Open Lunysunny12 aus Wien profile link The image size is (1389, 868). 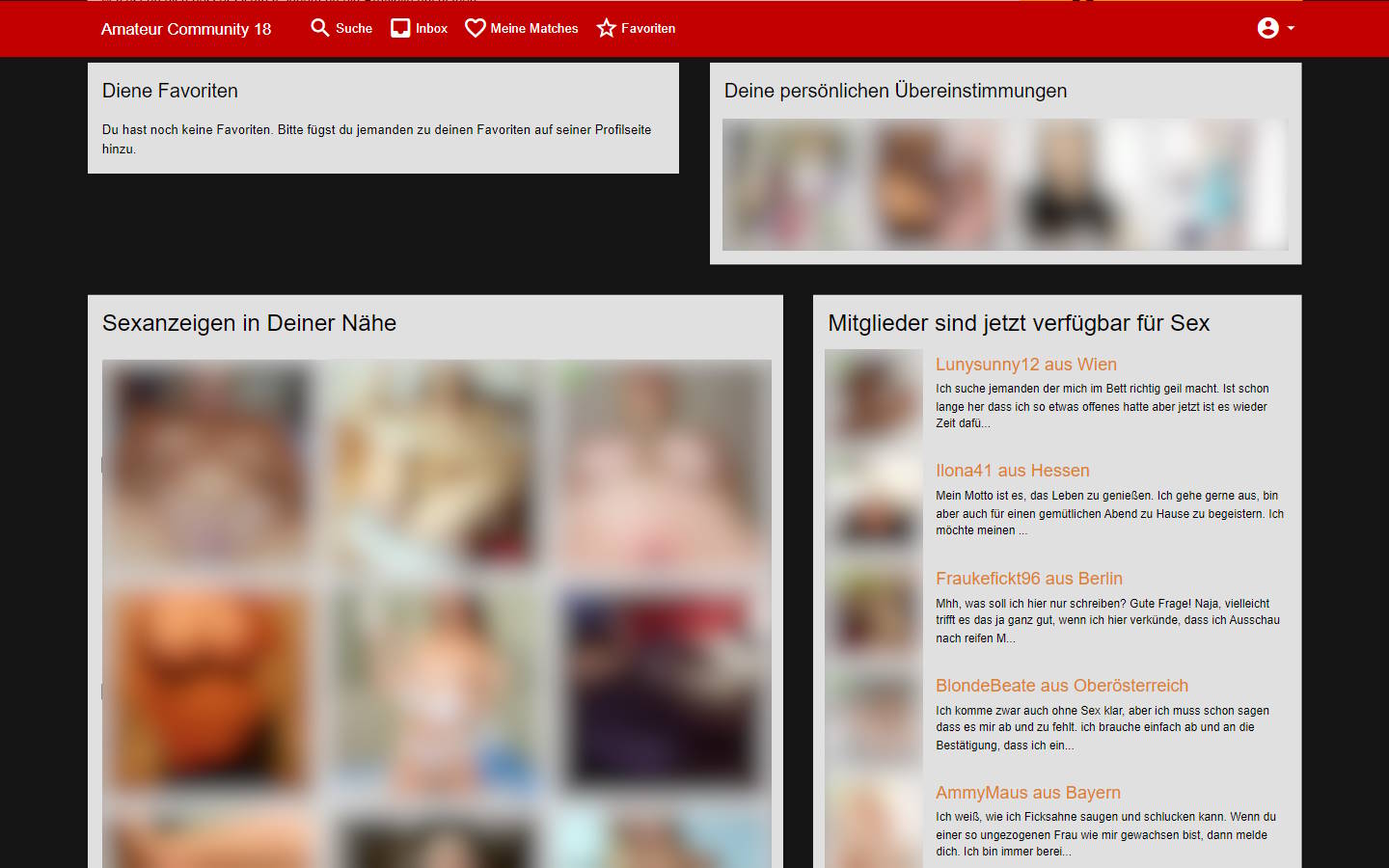1025,365
